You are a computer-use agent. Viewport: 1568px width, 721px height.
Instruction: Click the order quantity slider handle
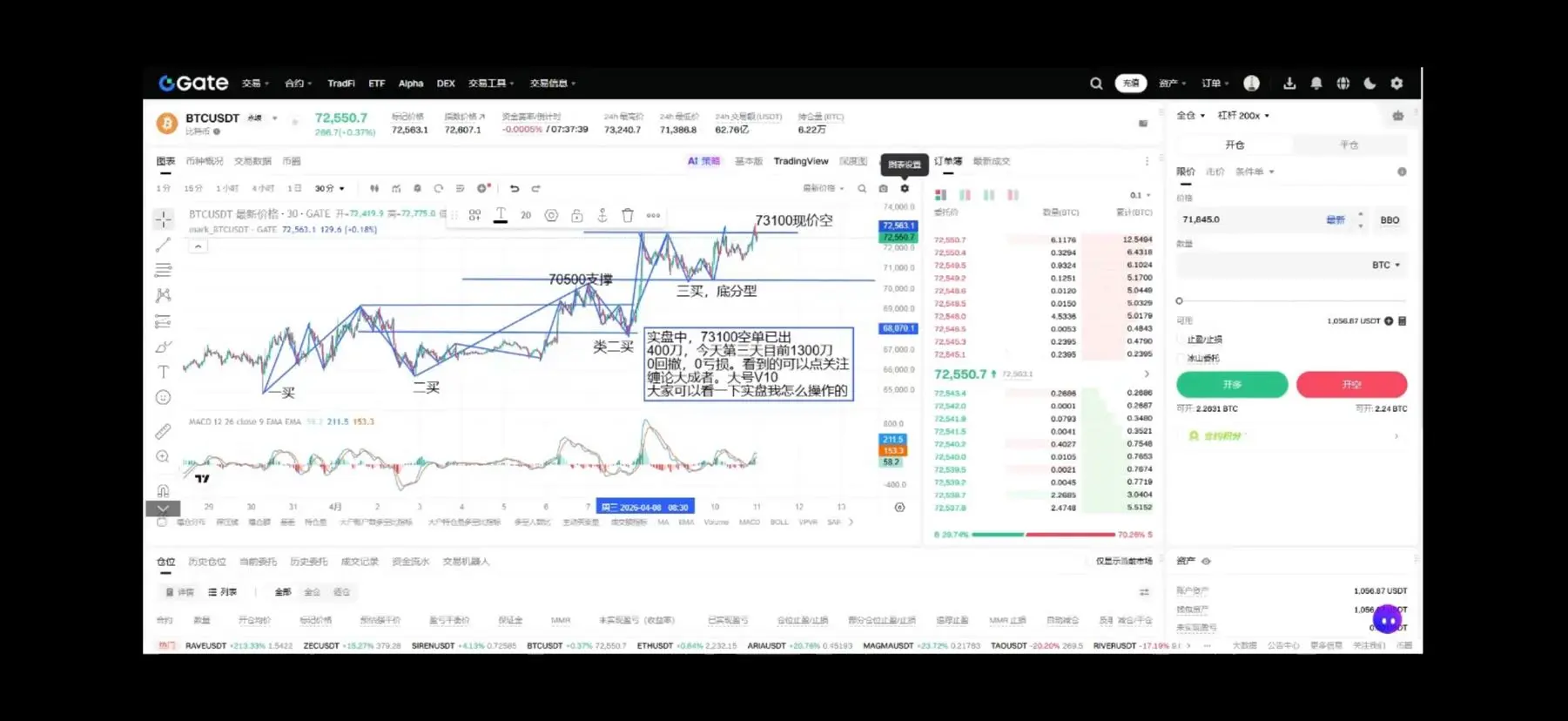pyautogui.click(x=1180, y=301)
